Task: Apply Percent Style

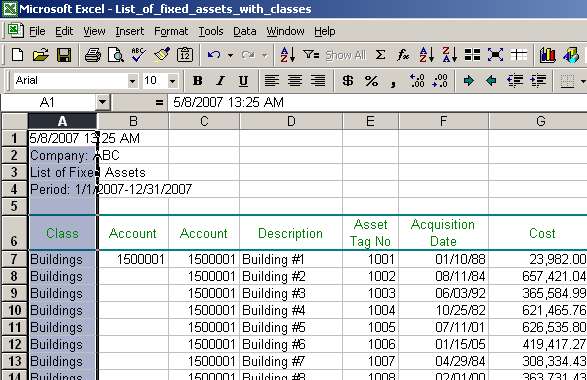Action: click(x=371, y=80)
